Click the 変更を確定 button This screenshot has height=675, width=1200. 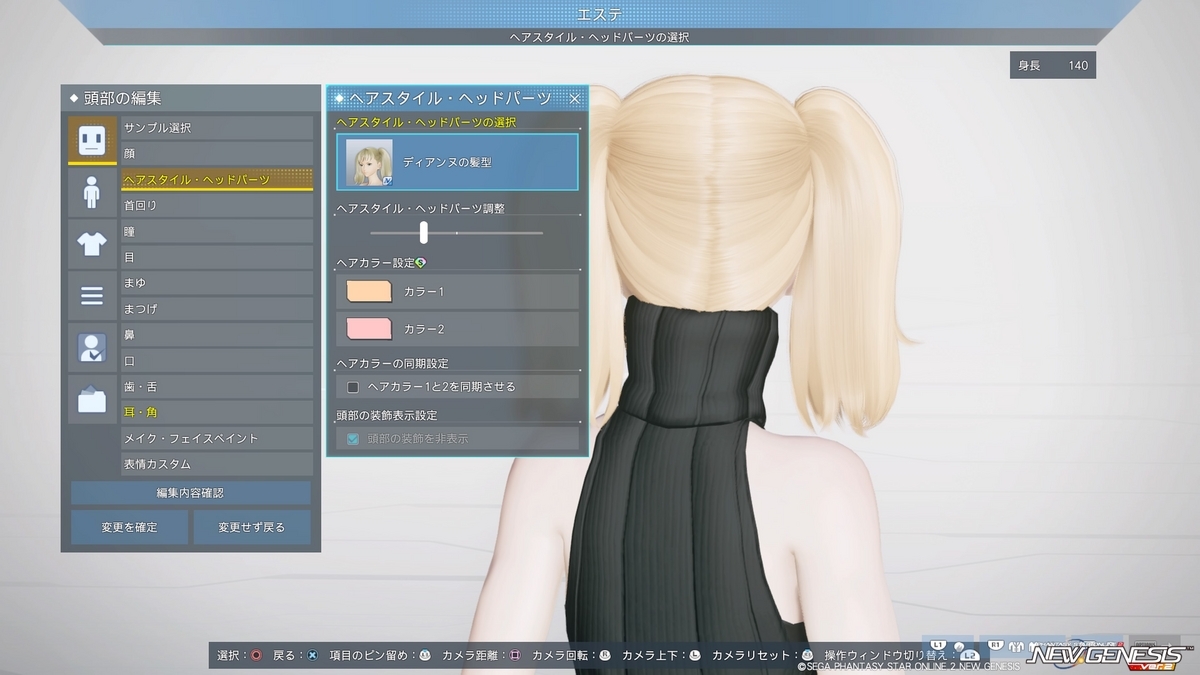129,527
